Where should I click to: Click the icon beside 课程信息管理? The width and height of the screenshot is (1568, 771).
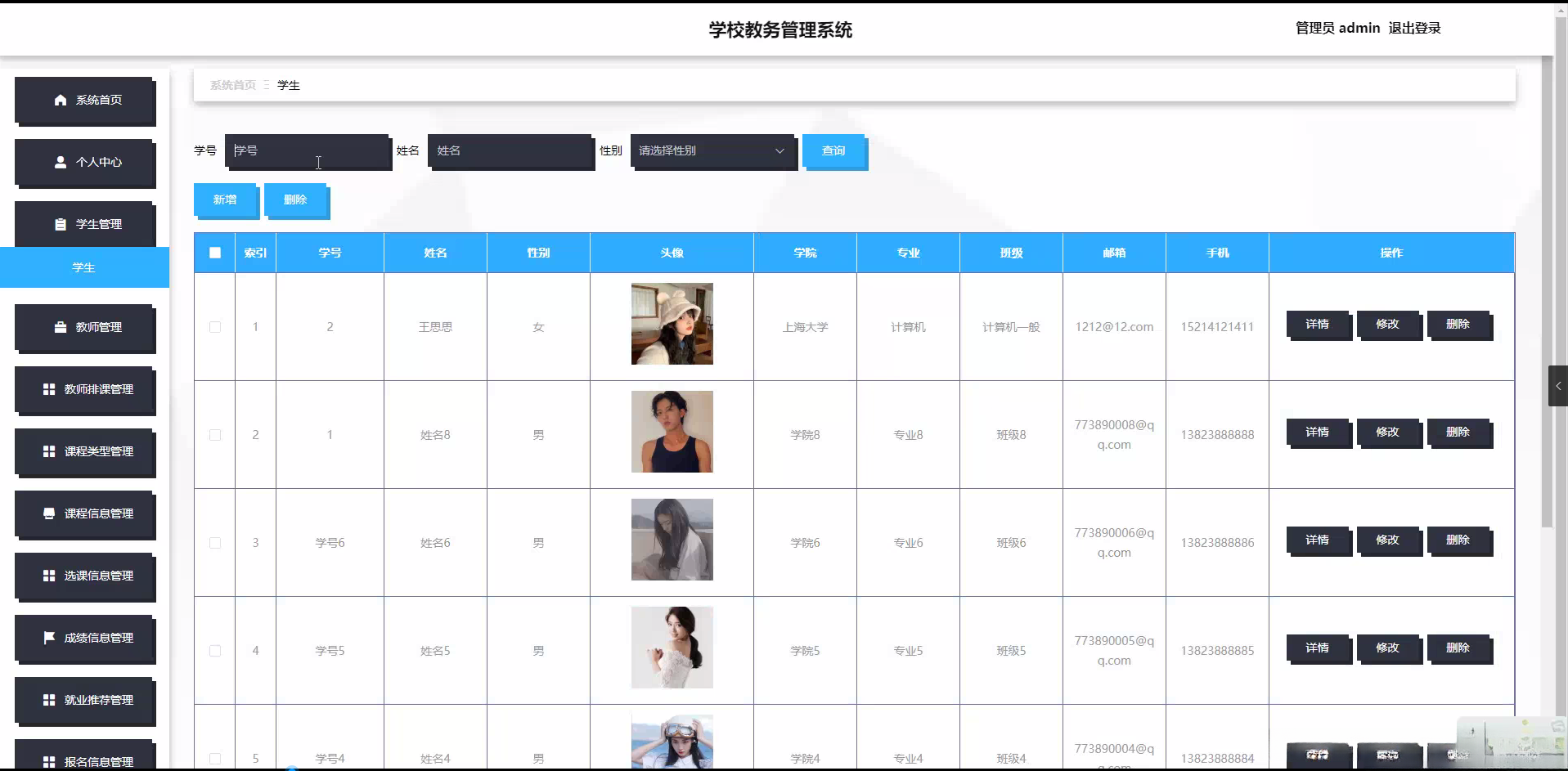pyautogui.click(x=49, y=513)
